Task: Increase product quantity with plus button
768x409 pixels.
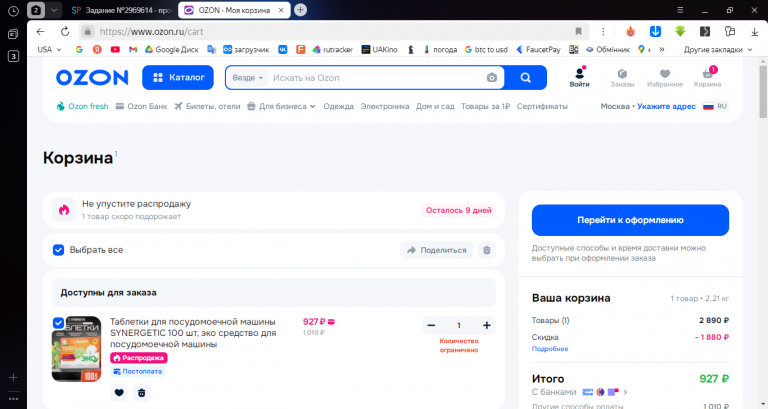Action: [486, 325]
